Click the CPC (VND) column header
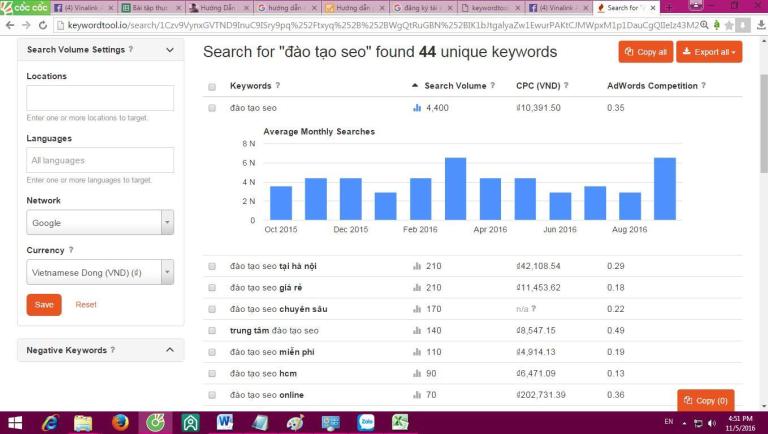The width and height of the screenshot is (768, 434). point(538,86)
